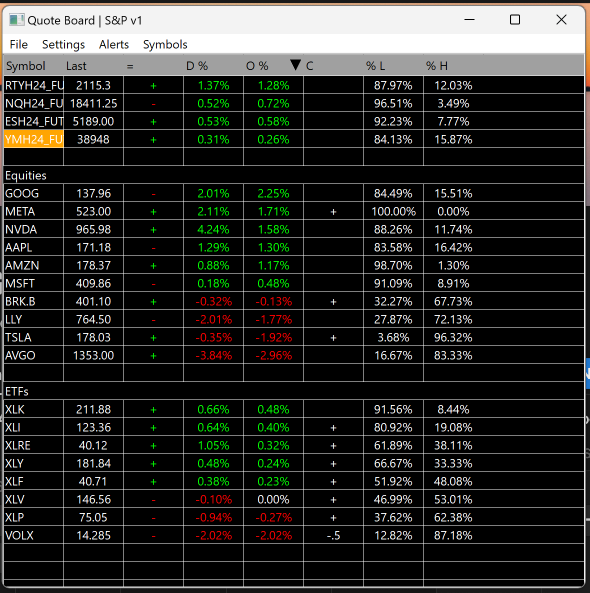Select the XLRE symbol cell
Screen dimensions: 590x593
(x=34, y=445)
